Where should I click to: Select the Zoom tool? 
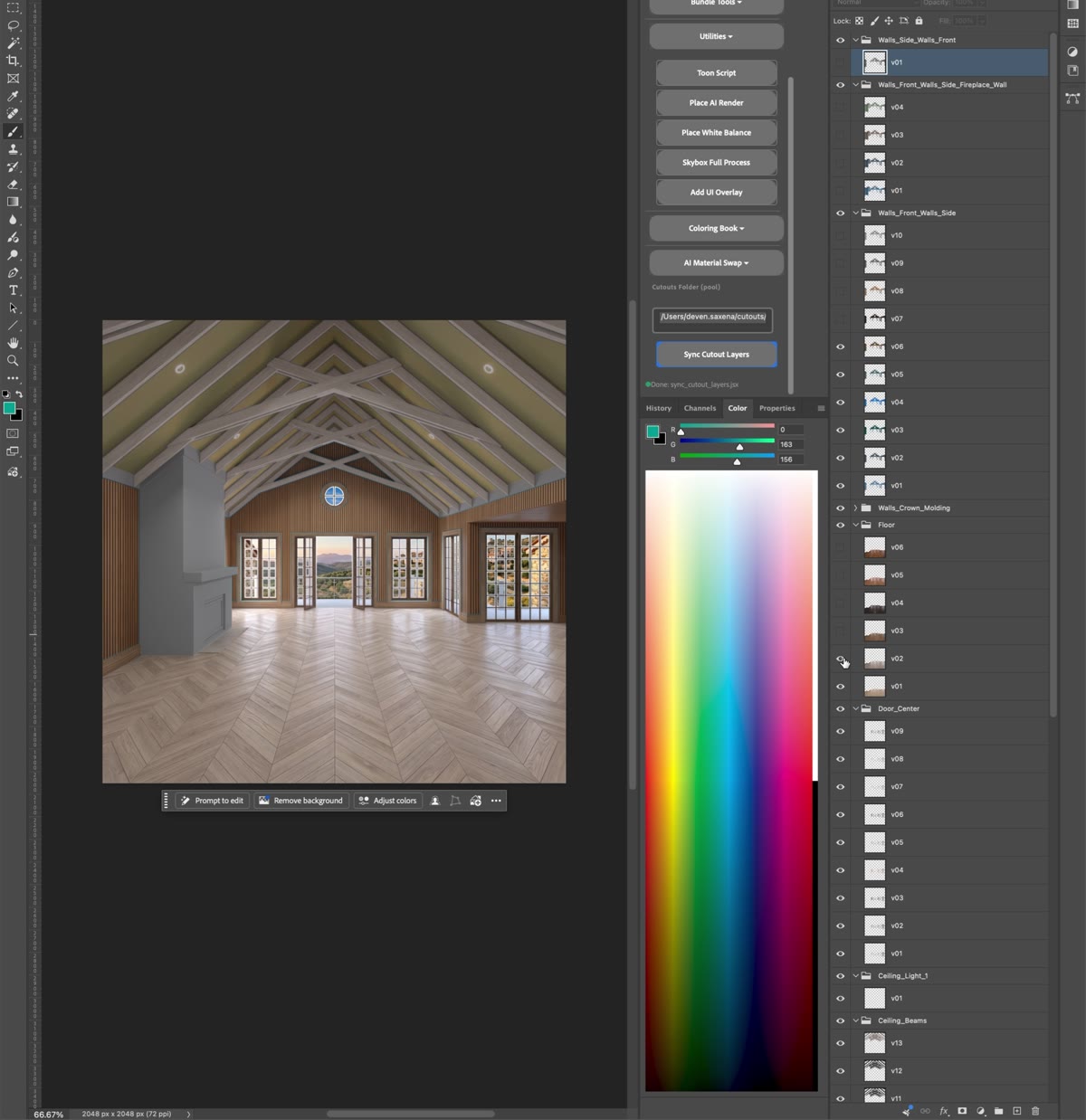click(13, 361)
